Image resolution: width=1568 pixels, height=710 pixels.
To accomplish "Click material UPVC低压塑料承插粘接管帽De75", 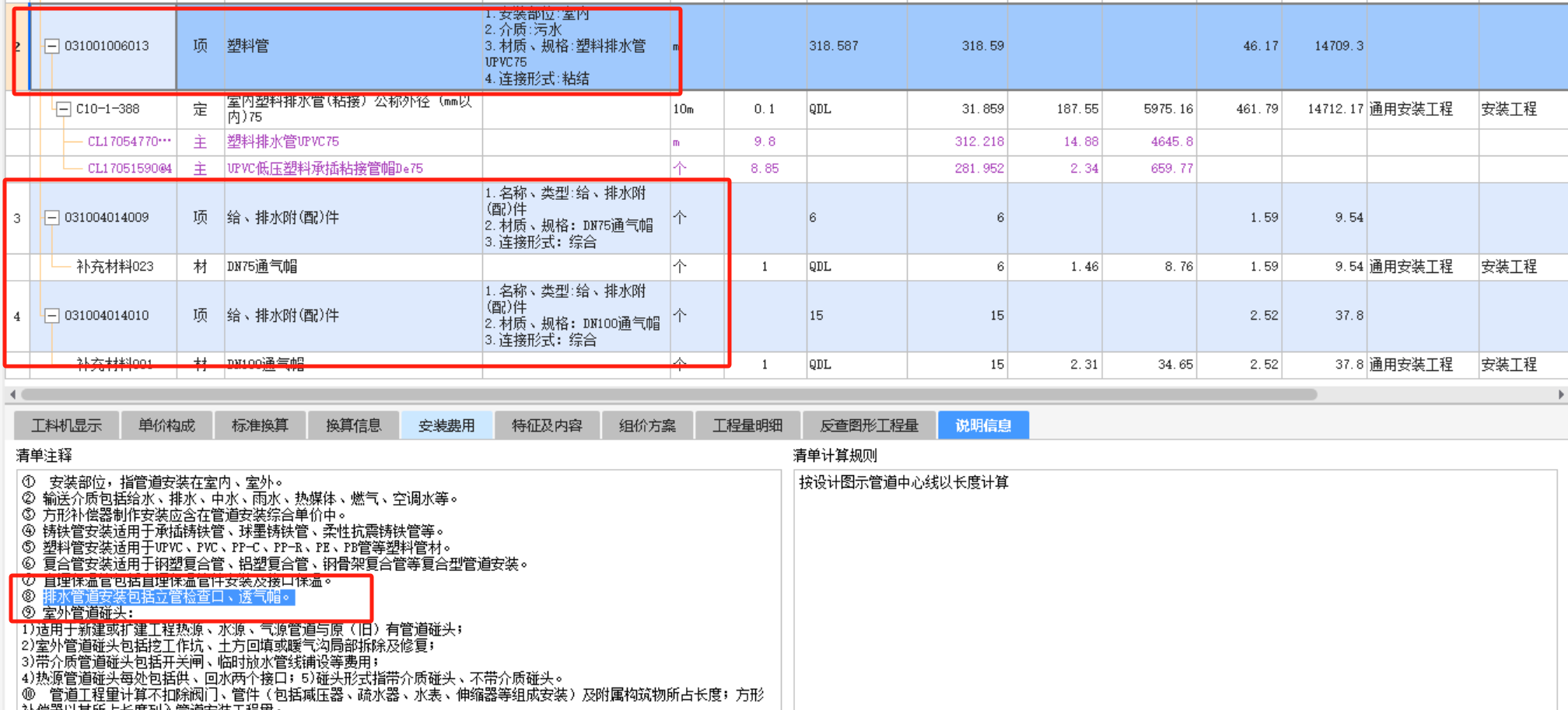I will click(325, 168).
